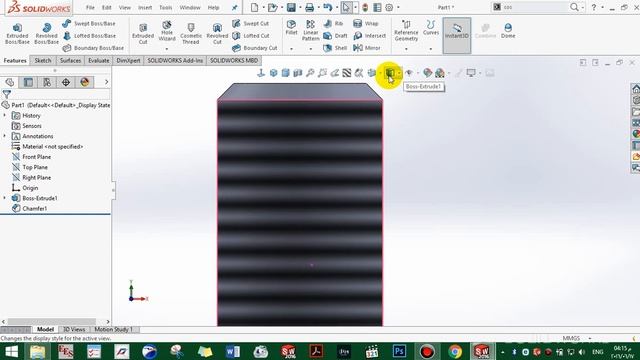Activate the Intersect tool
The image size is (640, 360).
(369, 36)
